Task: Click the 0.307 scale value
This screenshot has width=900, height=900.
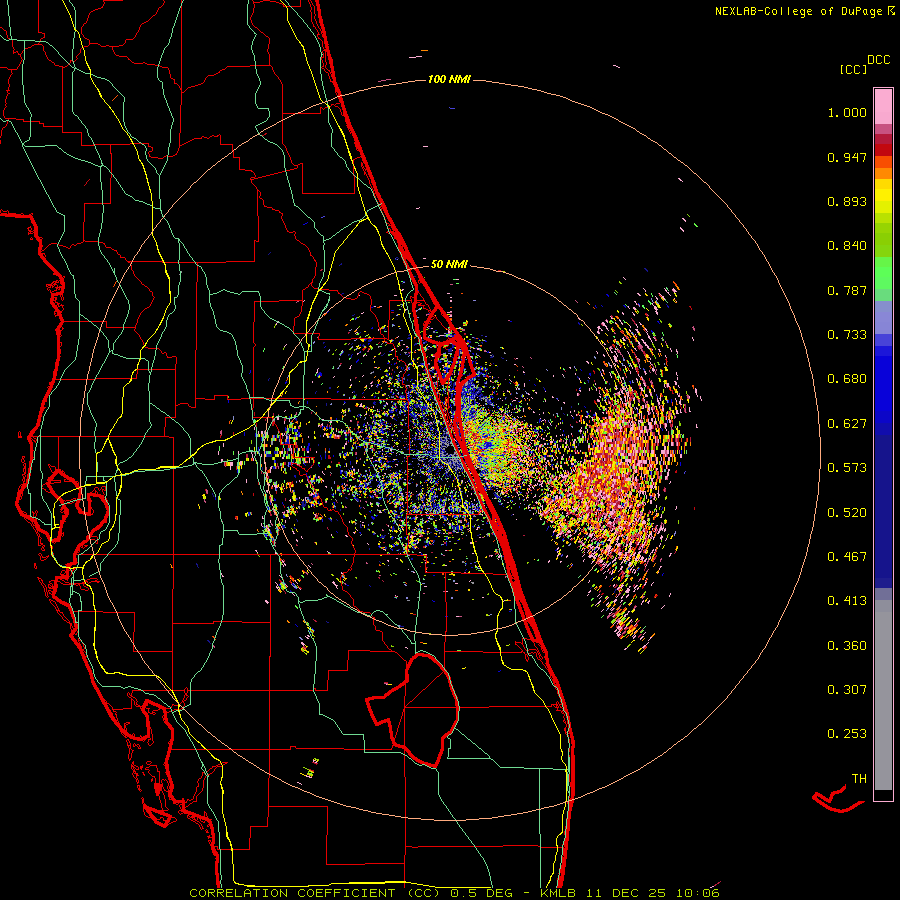Action: (847, 690)
